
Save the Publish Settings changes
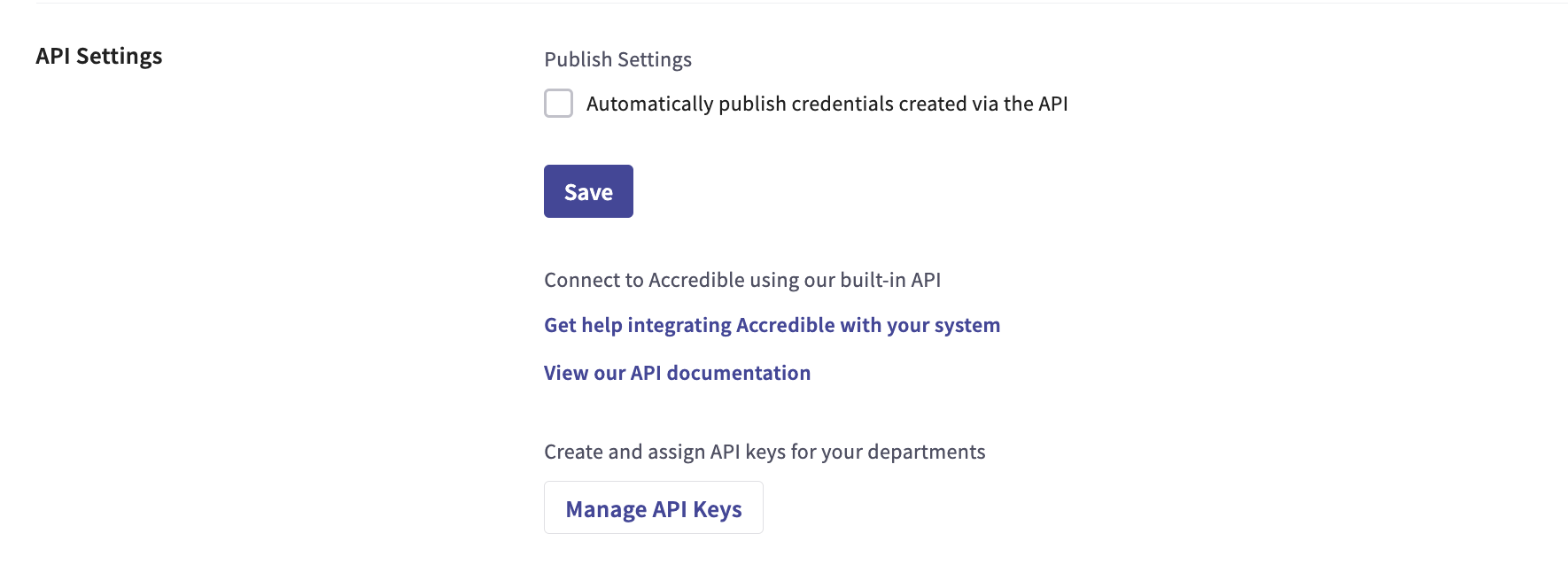(587, 190)
